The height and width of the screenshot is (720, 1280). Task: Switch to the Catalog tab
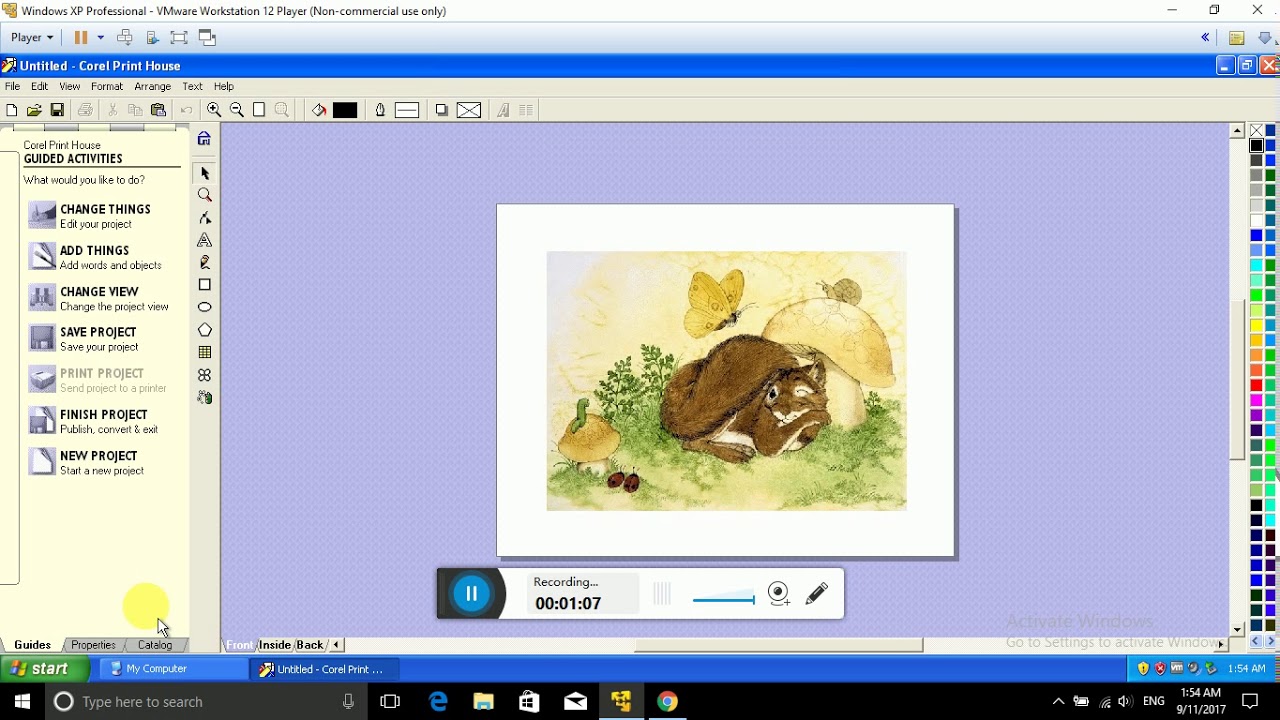tap(155, 645)
